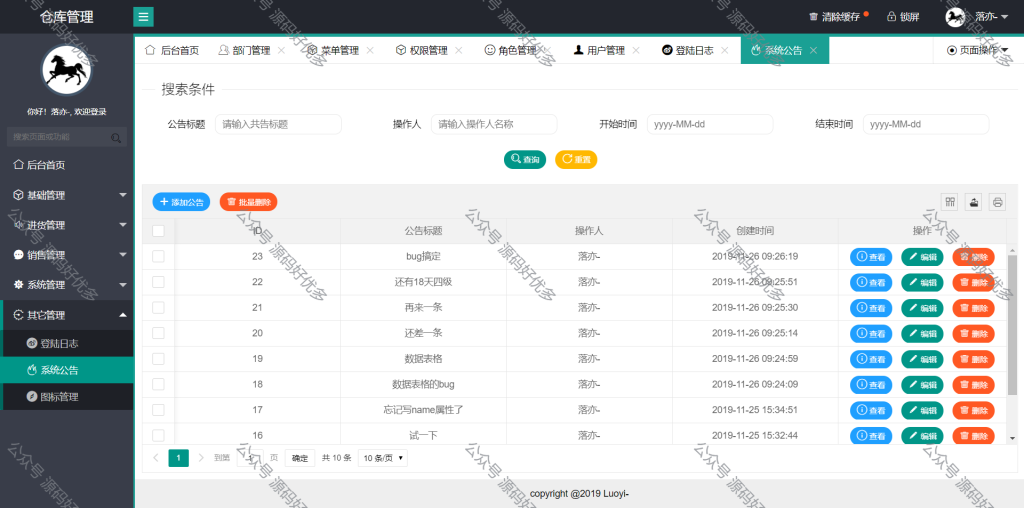
Task: Select 系统公告 in the sidebar
Action: 67,370
